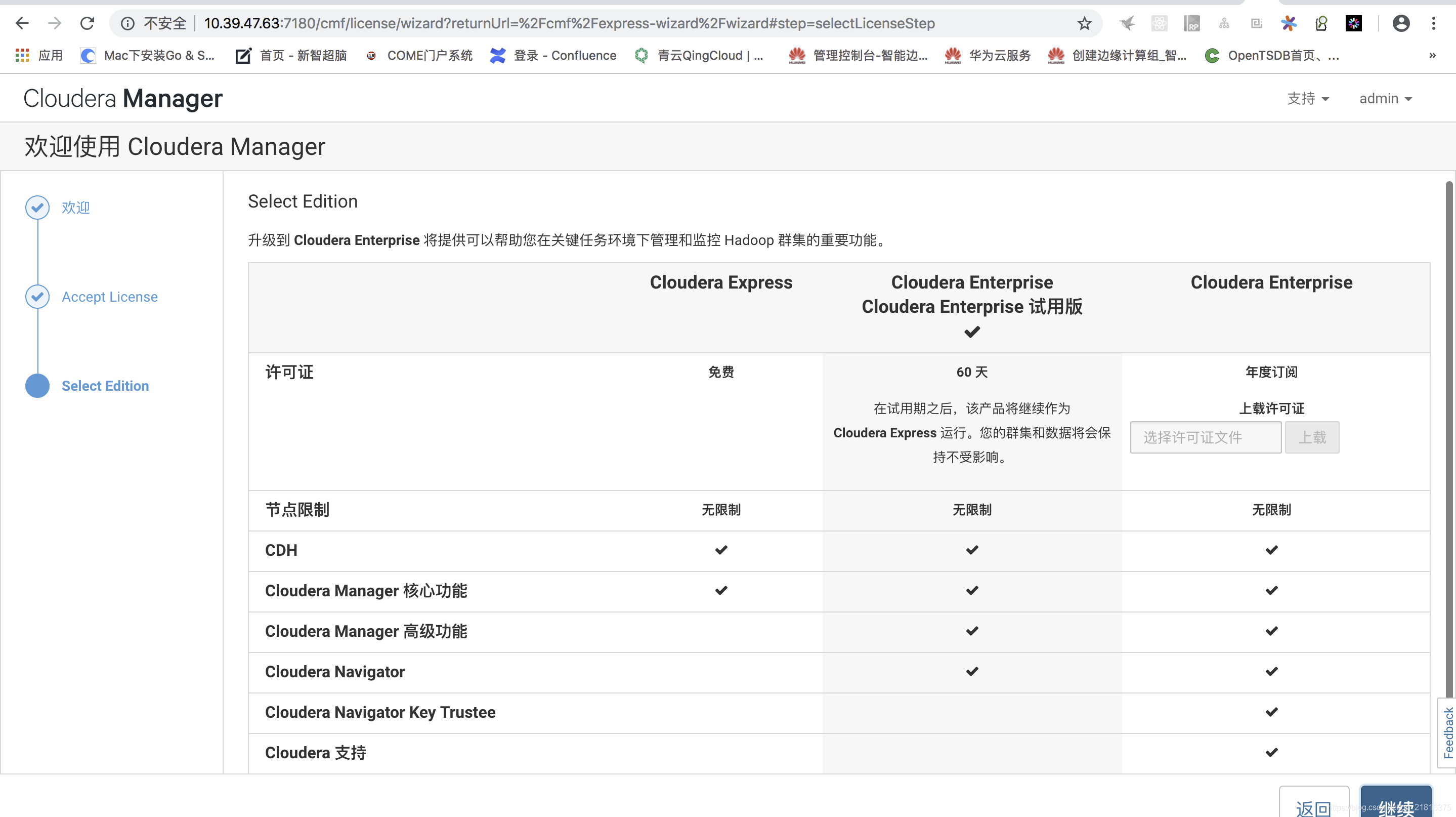The height and width of the screenshot is (817, 1456).
Task: Click the Cloudera Manager logo
Action: [x=122, y=98]
